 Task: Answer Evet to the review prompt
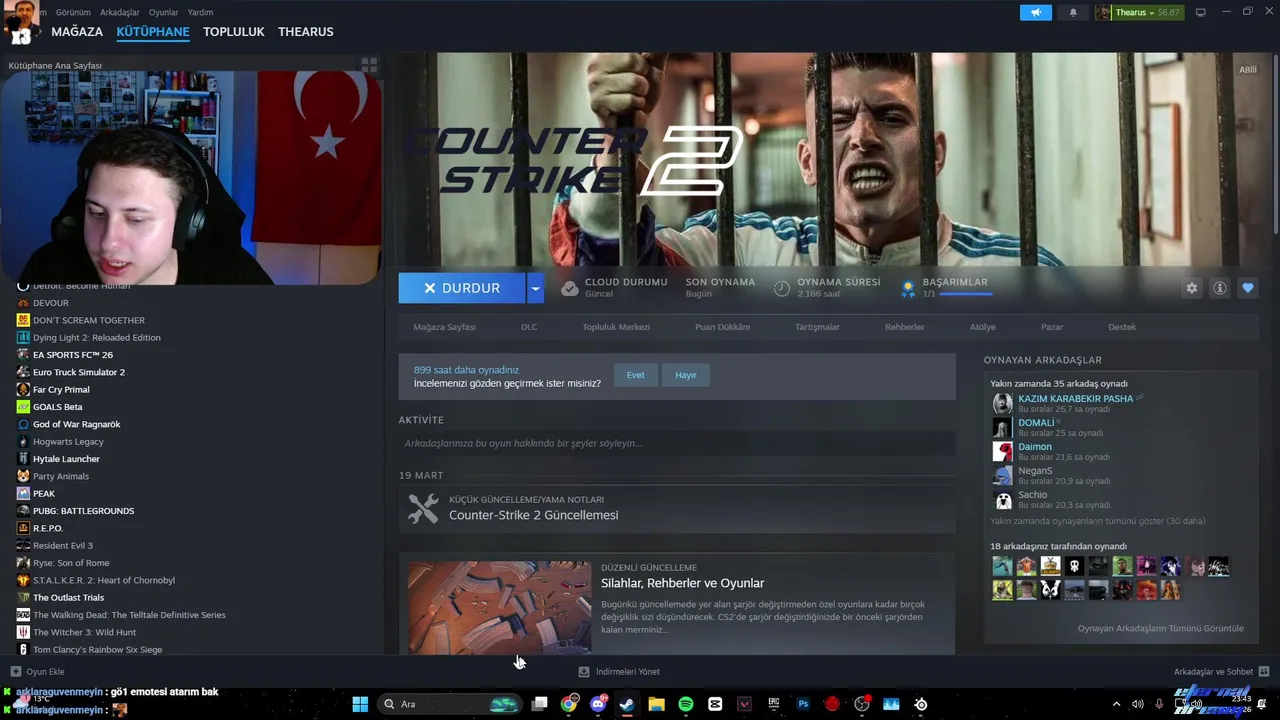[x=636, y=375]
